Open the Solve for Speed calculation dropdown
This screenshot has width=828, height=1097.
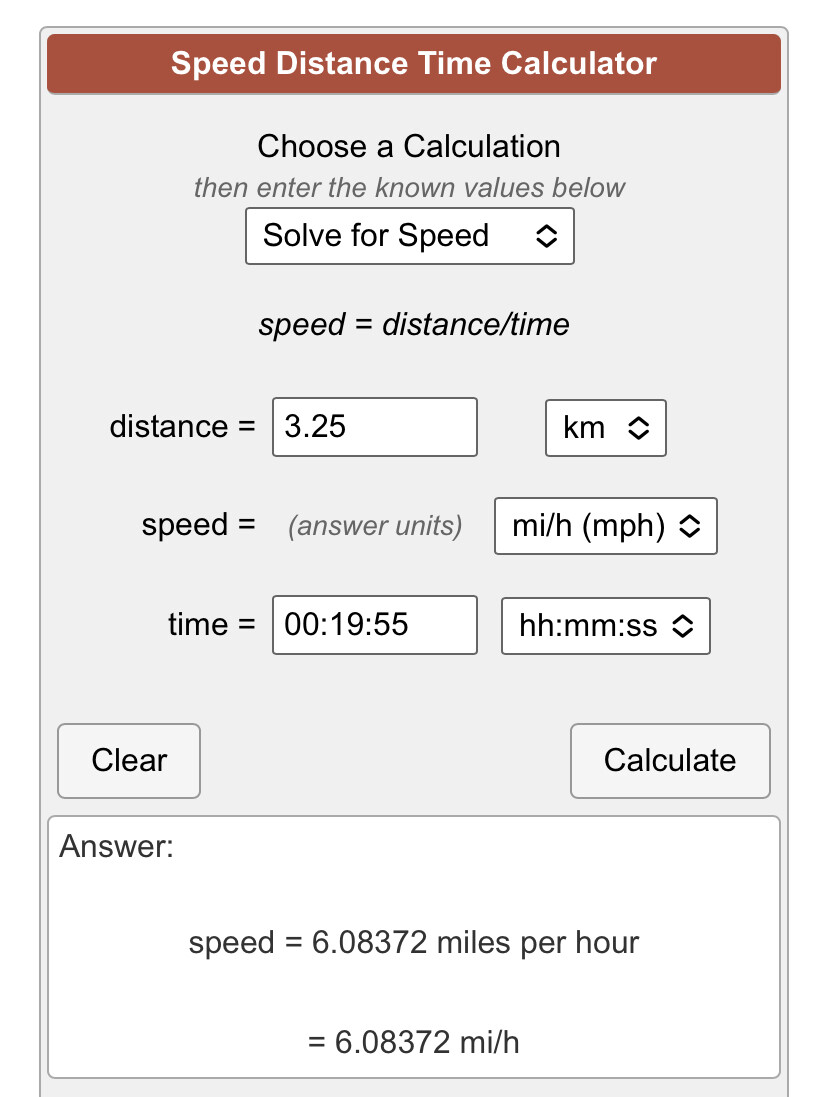coord(410,236)
